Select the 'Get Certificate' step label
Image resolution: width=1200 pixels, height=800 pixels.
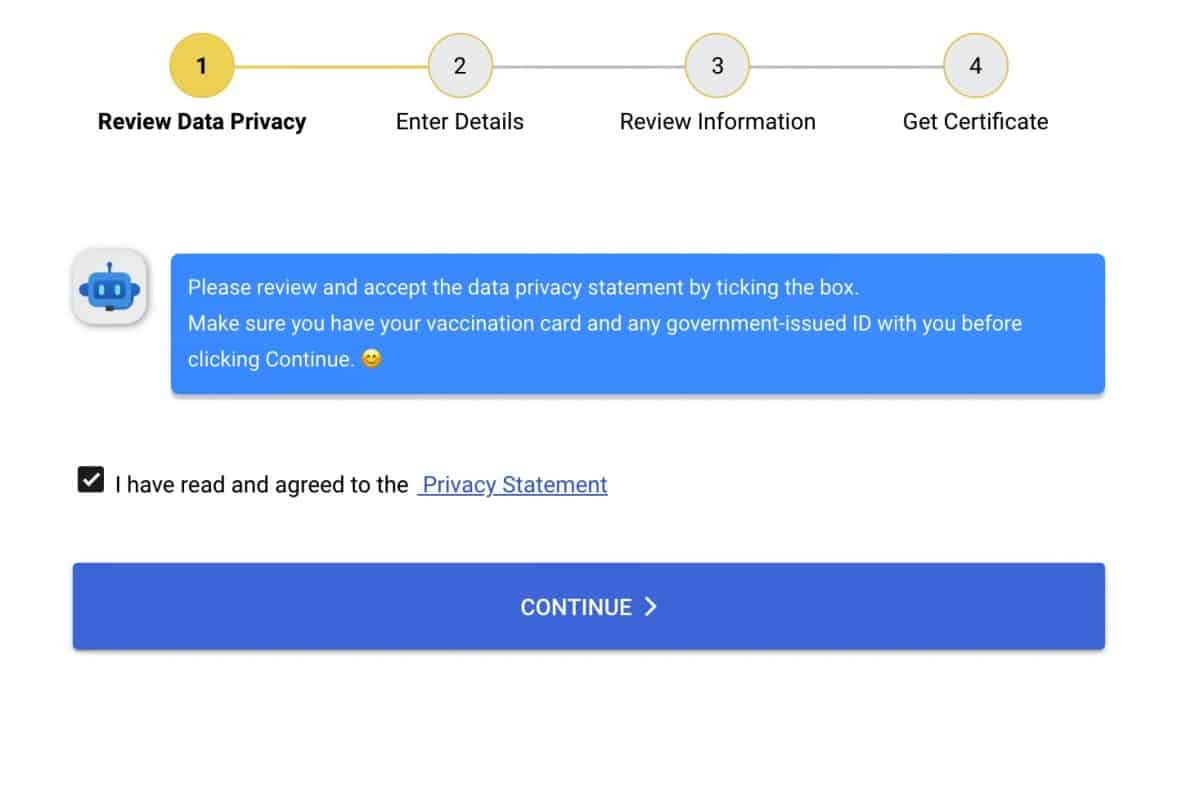[975, 122]
